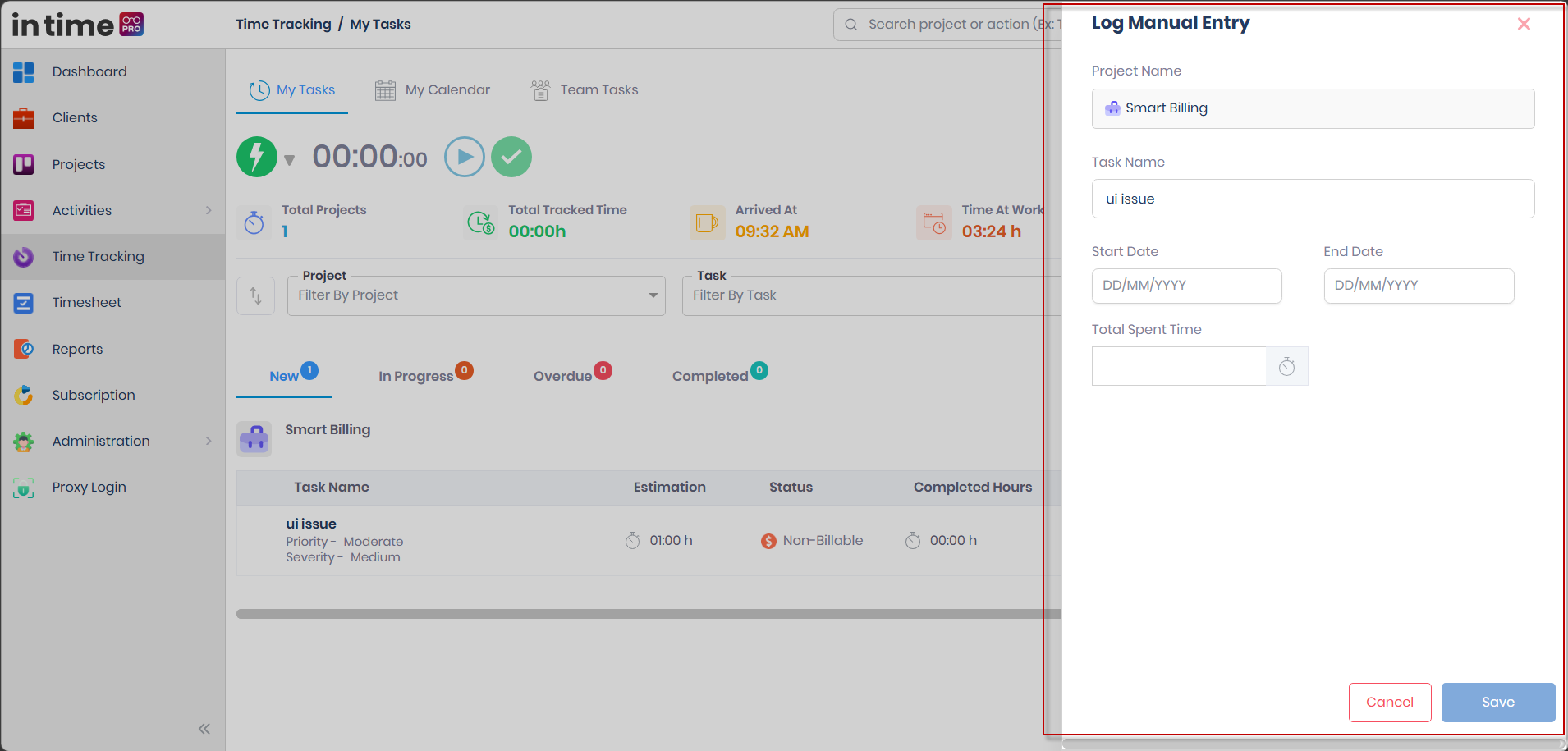
Task: Click the Arrived At coffee cup icon
Action: pyautogui.click(x=708, y=222)
